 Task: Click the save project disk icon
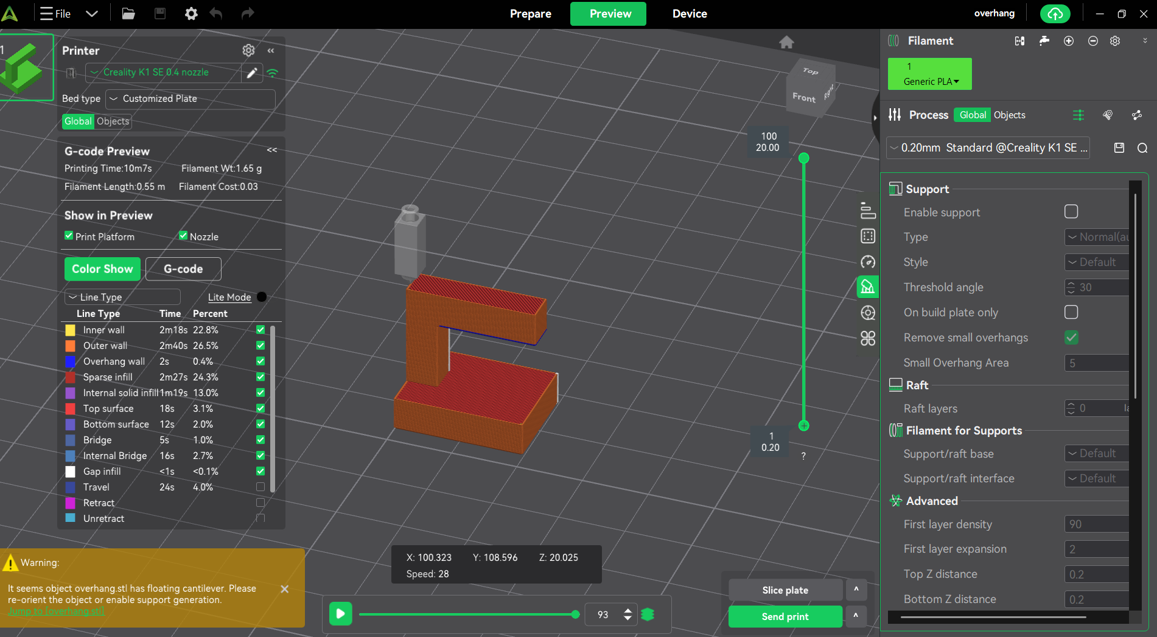[159, 13]
